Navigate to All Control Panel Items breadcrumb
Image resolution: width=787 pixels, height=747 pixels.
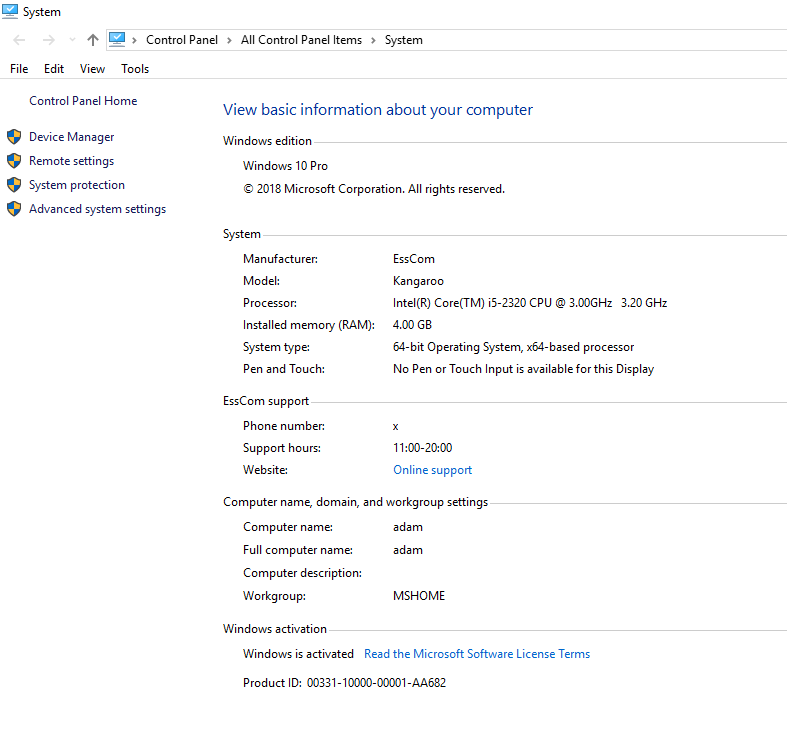(x=301, y=40)
